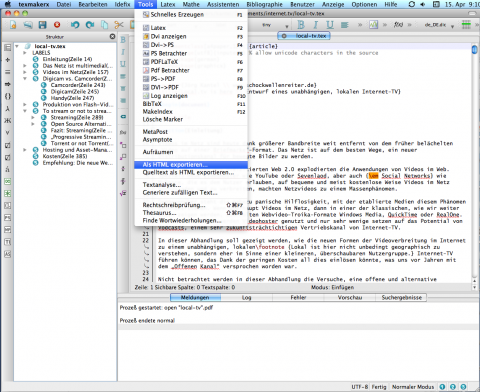
Task: Click the green infinity symbol icon in sidebar
Action: click(x=7, y=182)
